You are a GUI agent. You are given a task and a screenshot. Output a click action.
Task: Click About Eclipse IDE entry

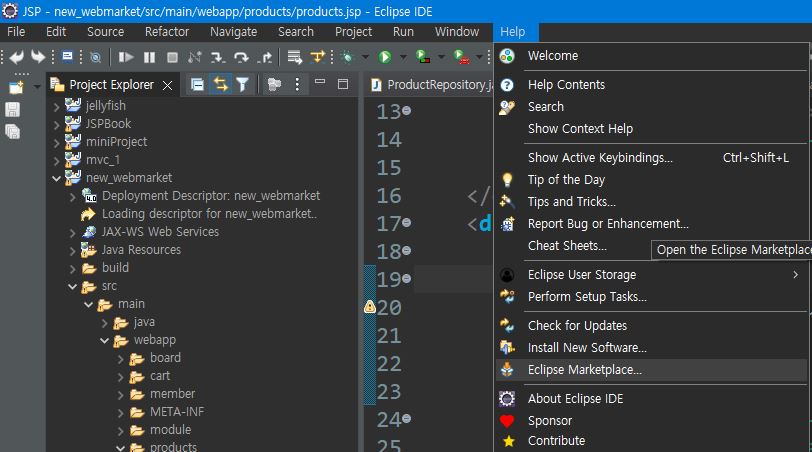coord(651,399)
